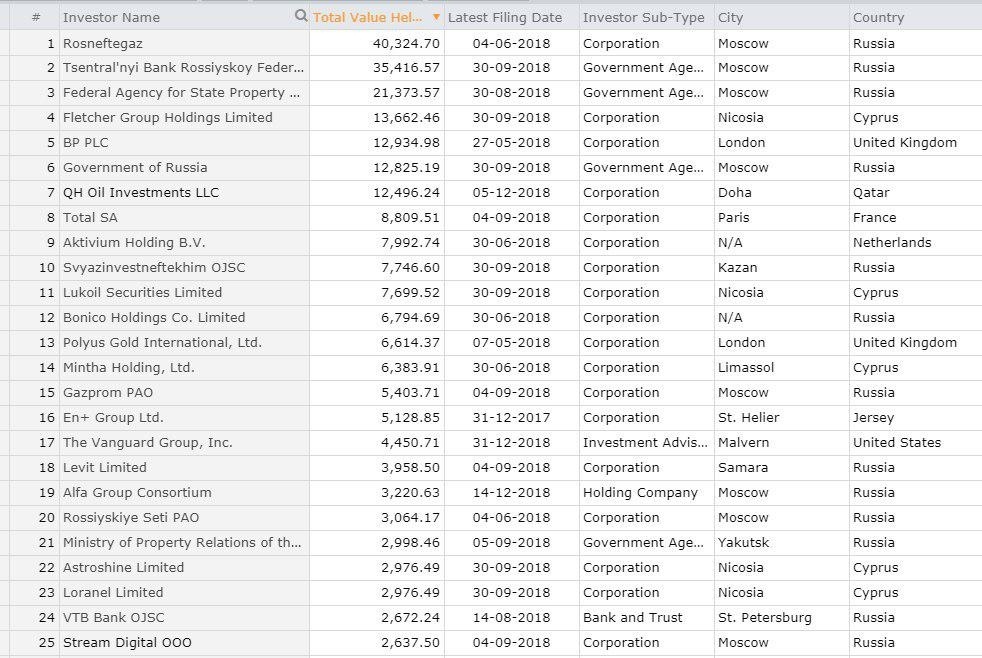Select Fletcher Group Holdings Limited
This screenshot has height=658, width=982.
point(168,118)
